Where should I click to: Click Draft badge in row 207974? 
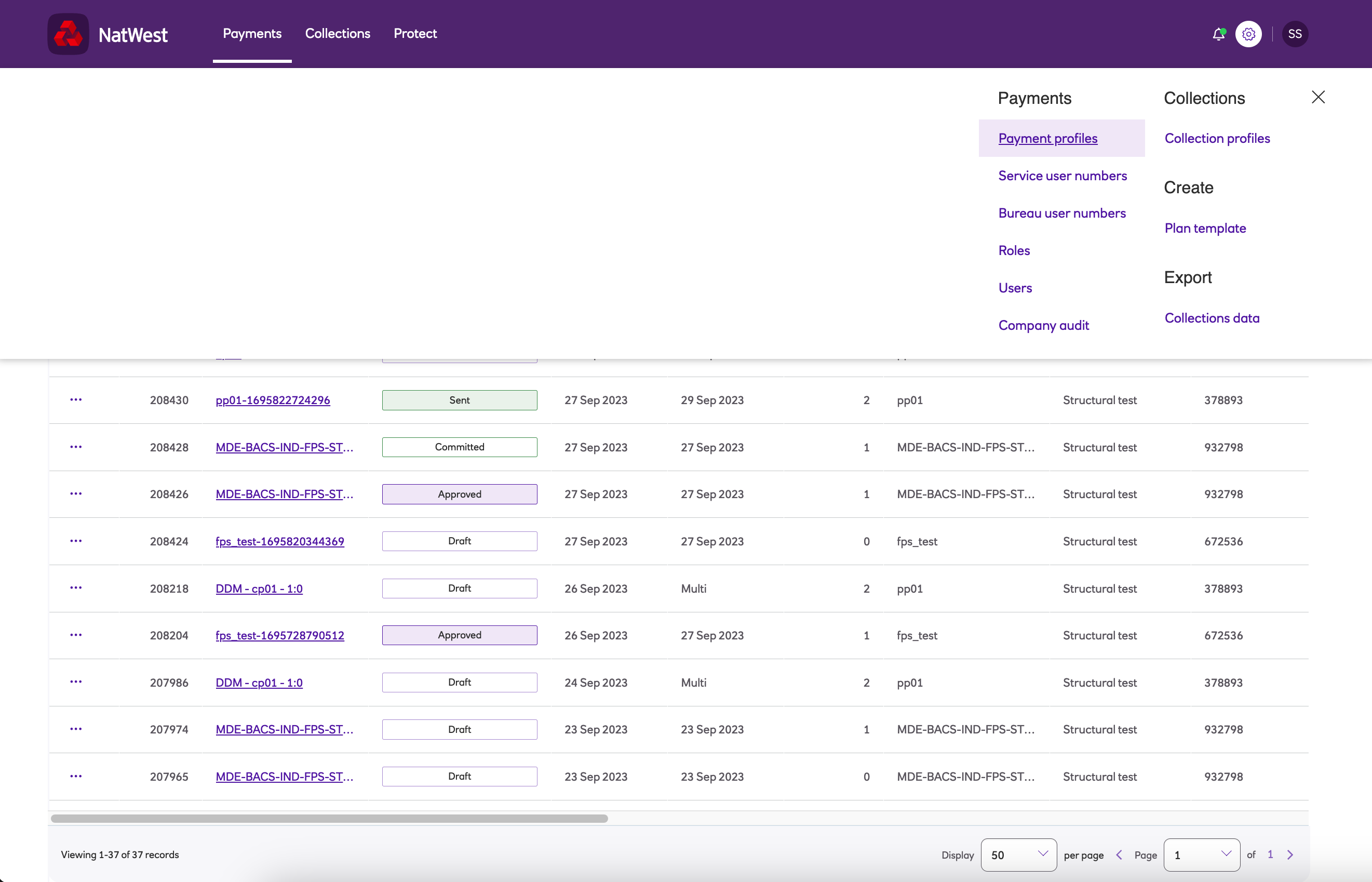tap(459, 729)
